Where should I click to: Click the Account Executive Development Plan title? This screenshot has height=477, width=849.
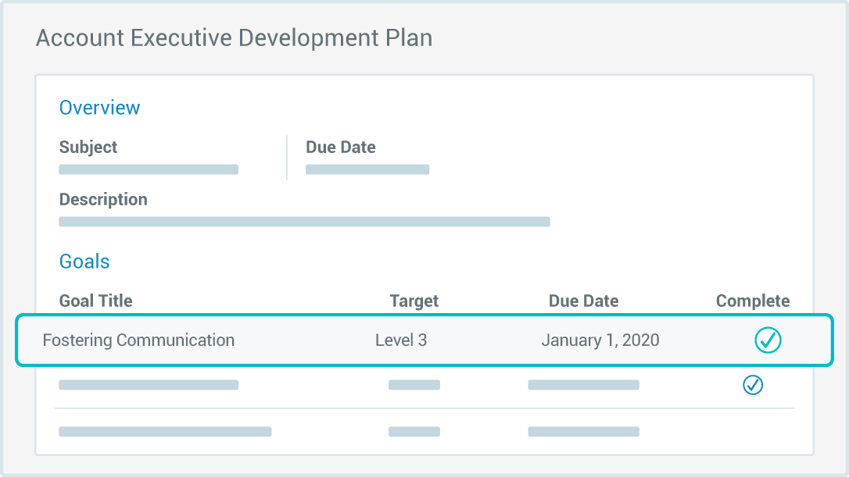pyautogui.click(x=234, y=39)
